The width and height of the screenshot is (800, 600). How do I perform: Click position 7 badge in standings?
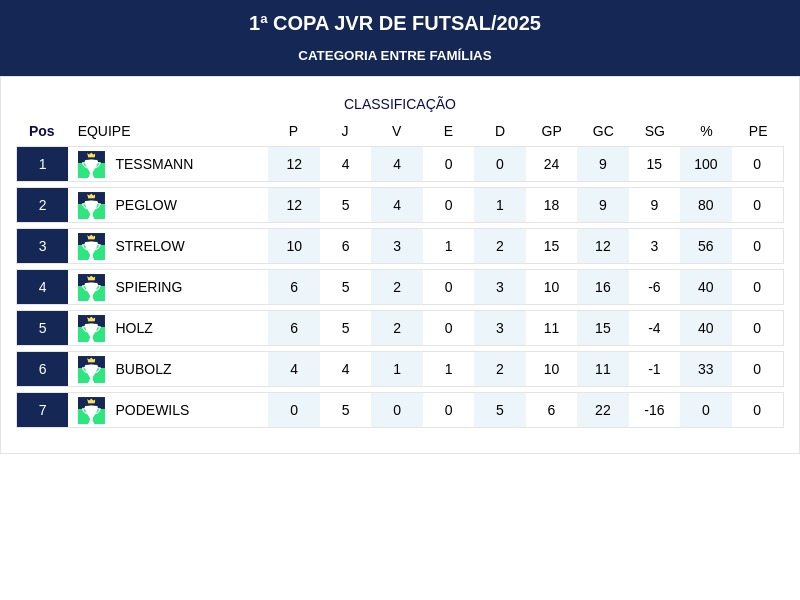[x=42, y=410]
